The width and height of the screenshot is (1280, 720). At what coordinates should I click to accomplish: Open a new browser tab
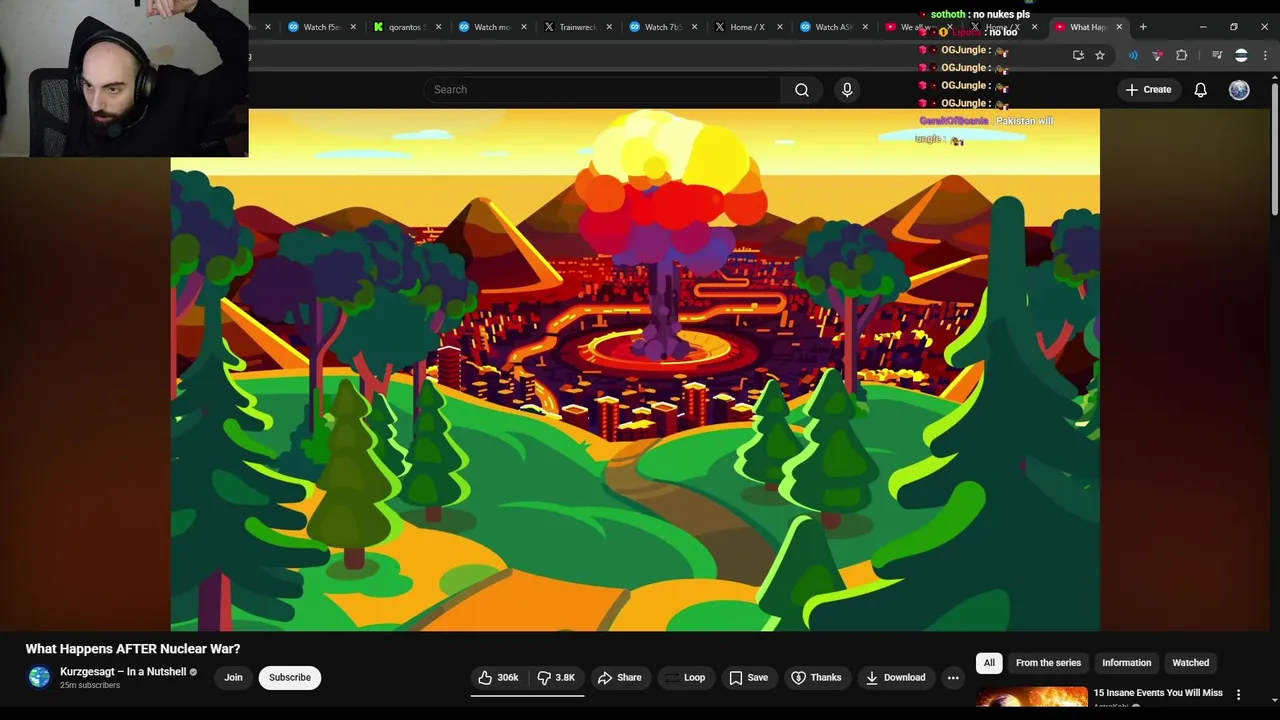click(x=1143, y=27)
